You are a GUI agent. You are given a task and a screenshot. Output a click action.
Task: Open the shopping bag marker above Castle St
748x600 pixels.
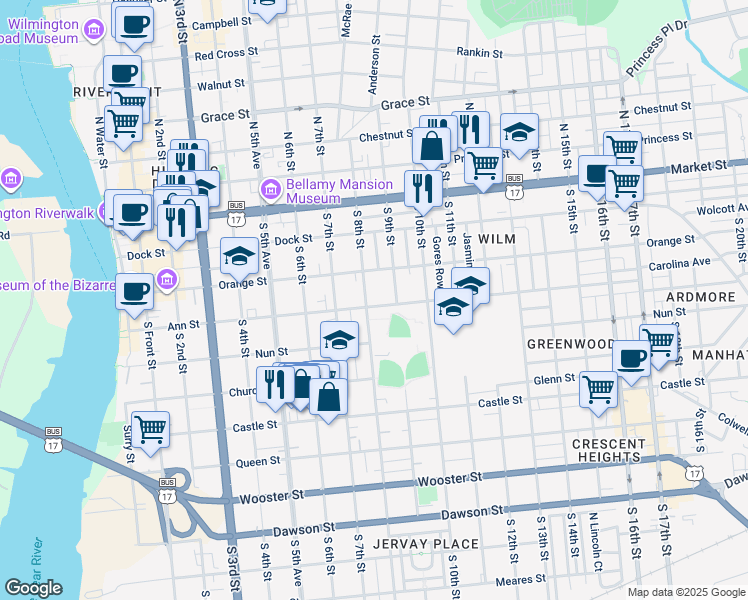328,397
